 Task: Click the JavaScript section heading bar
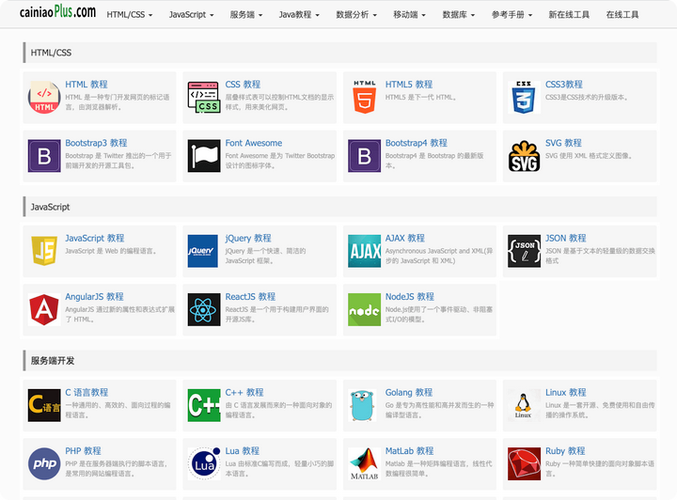point(340,207)
